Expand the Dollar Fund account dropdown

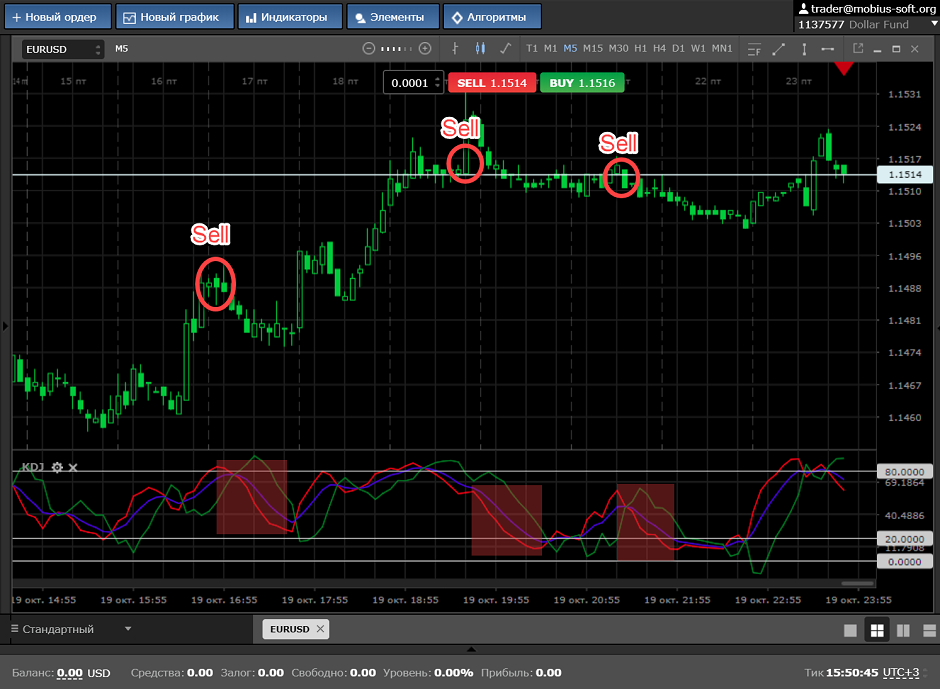click(933, 24)
